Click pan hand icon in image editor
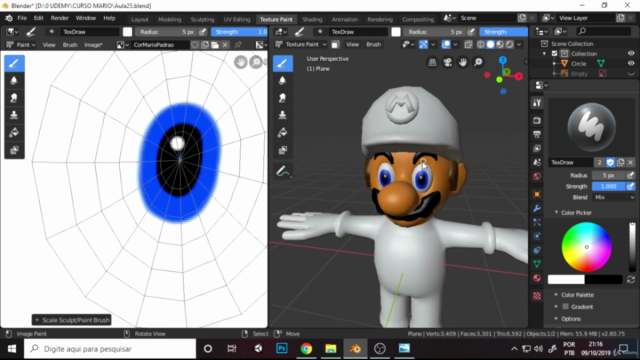This screenshot has width=640, height=360. point(241,62)
